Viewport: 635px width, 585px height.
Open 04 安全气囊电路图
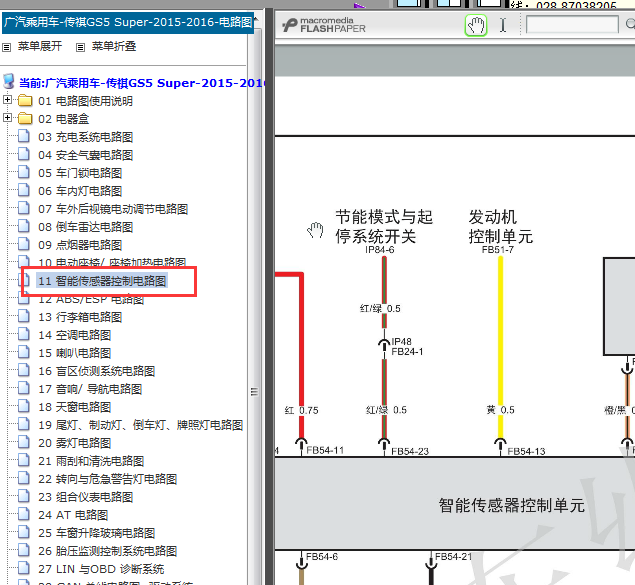click(85, 155)
